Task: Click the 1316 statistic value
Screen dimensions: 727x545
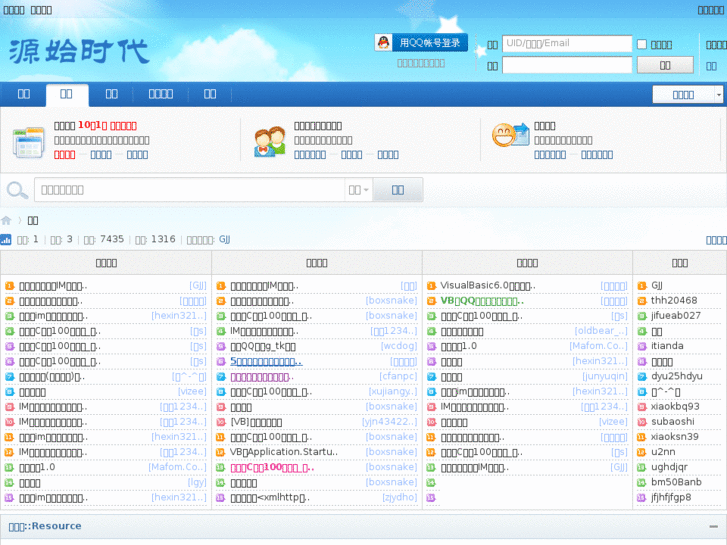Action: tap(163, 239)
